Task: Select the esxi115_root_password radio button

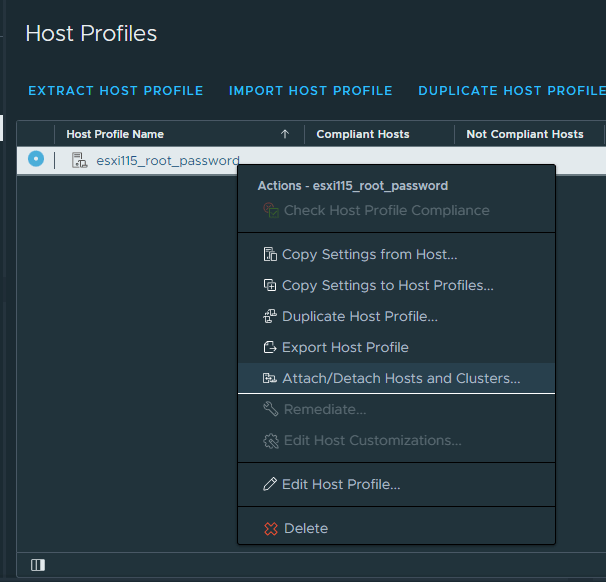Action: point(36,159)
